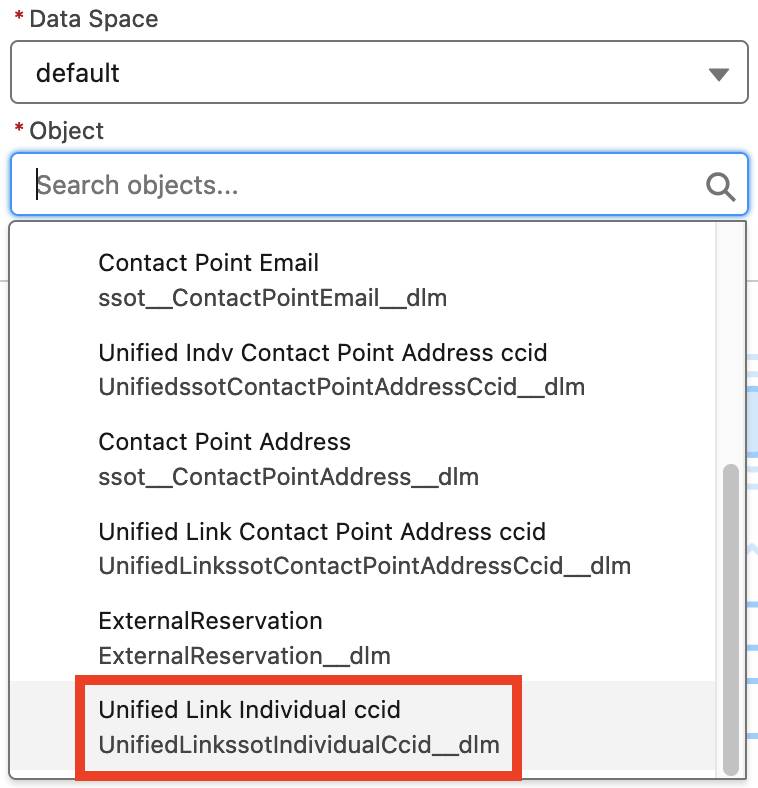The width and height of the screenshot is (758, 788).
Task: Choose Unified Indv Contact Point Address ccid
Action: (x=362, y=369)
